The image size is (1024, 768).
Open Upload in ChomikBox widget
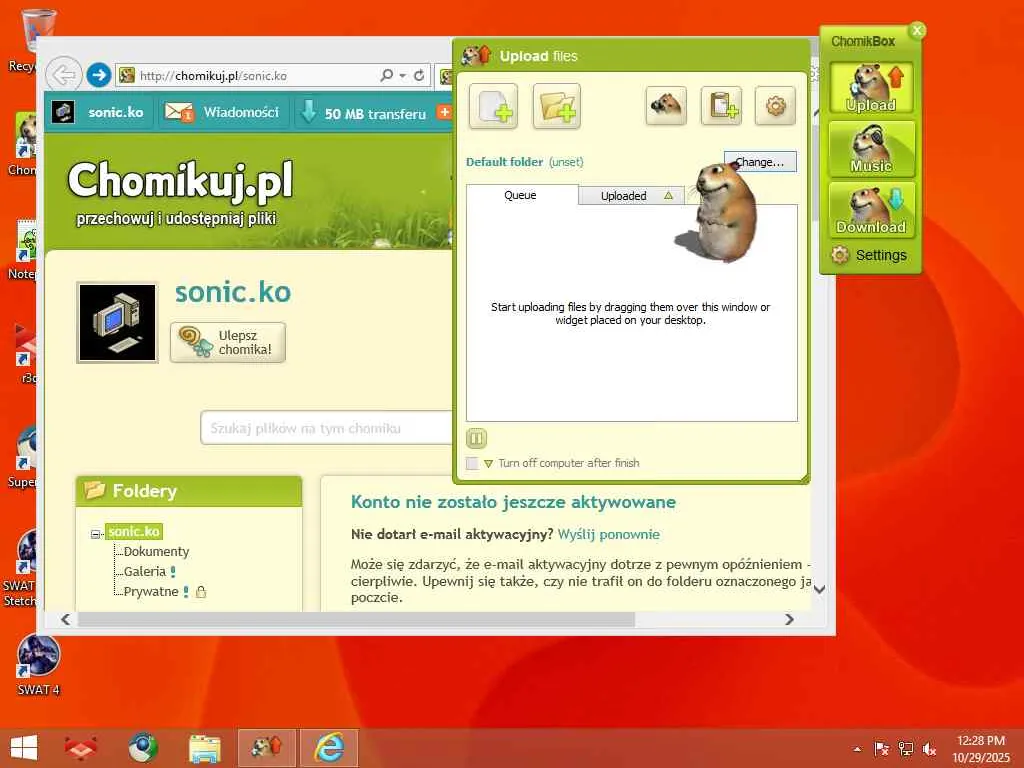tap(871, 88)
